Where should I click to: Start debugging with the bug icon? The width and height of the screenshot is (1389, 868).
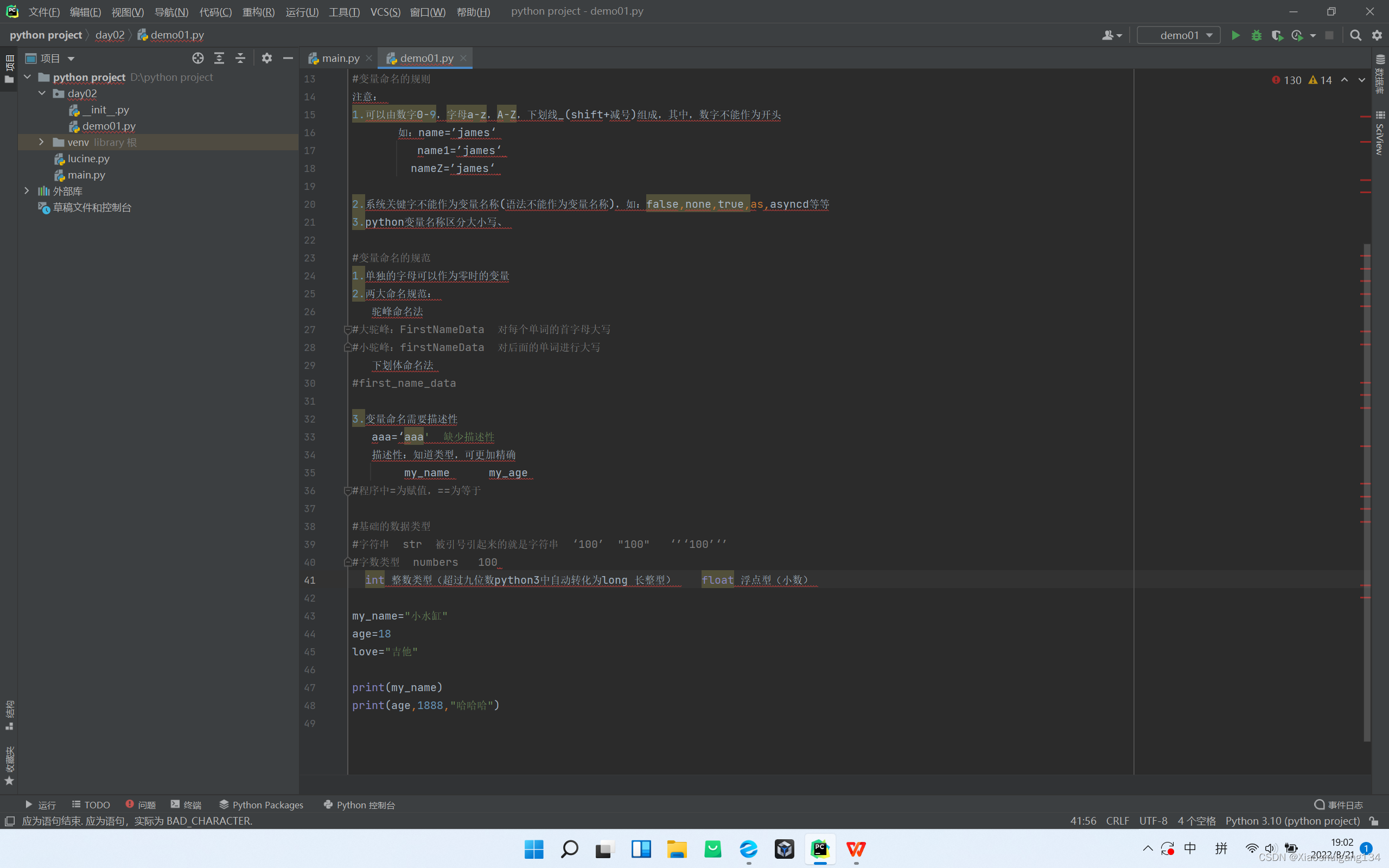click(x=1256, y=35)
